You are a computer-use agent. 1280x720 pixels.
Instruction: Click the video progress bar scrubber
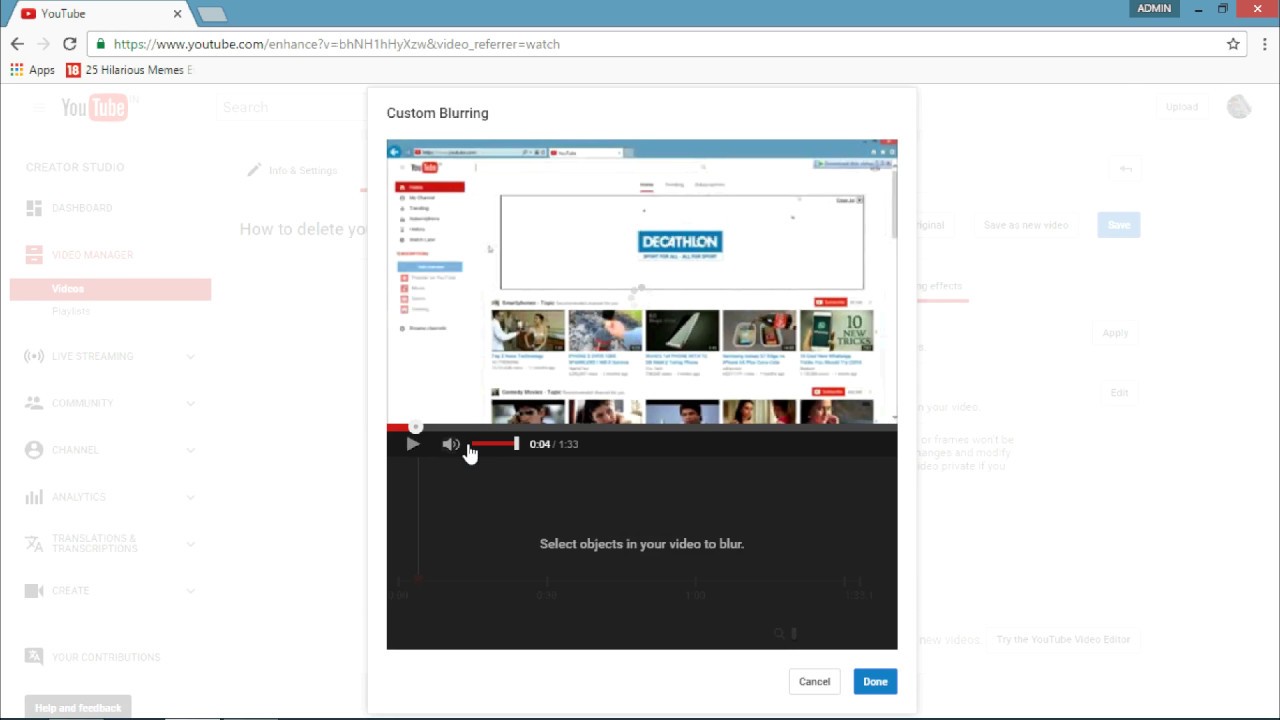tap(416, 427)
